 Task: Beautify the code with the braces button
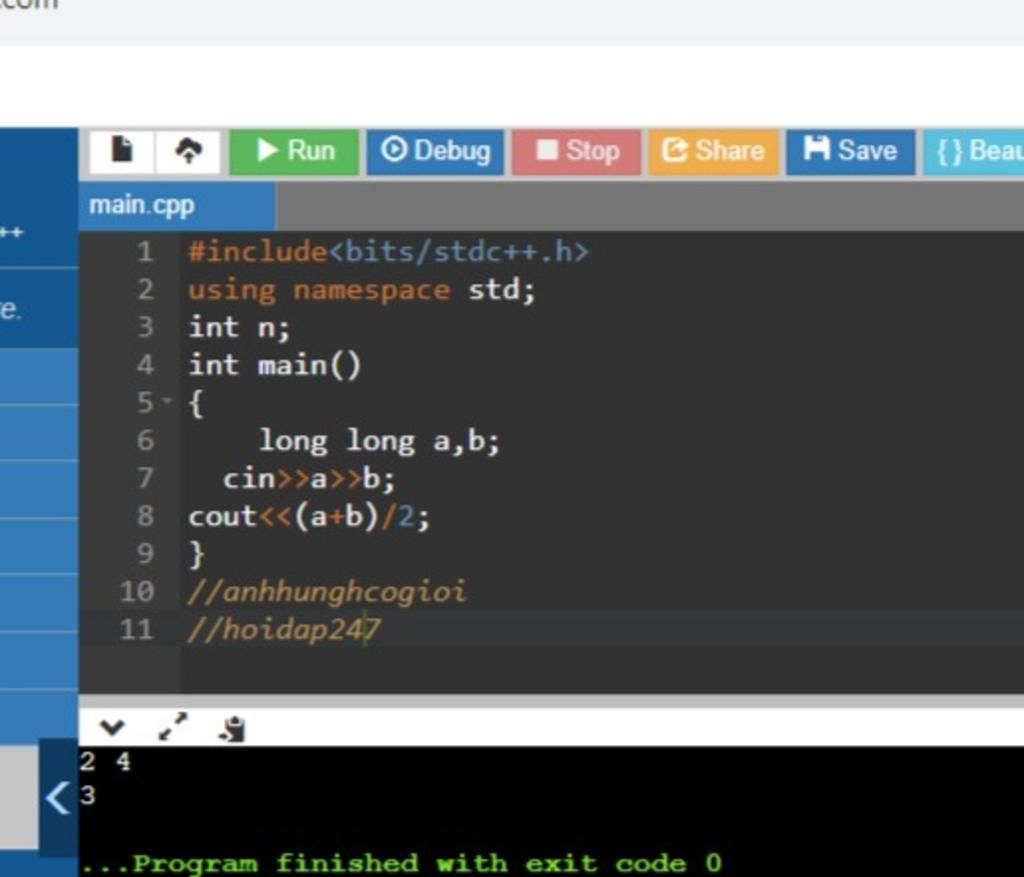click(974, 151)
